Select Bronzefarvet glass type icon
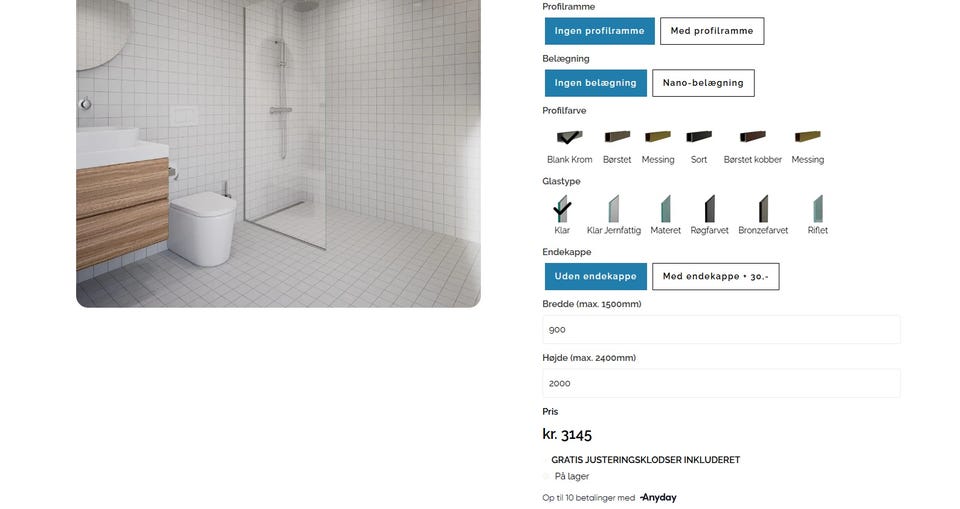The height and width of the screenshot is (509, 960). point(763,208)
